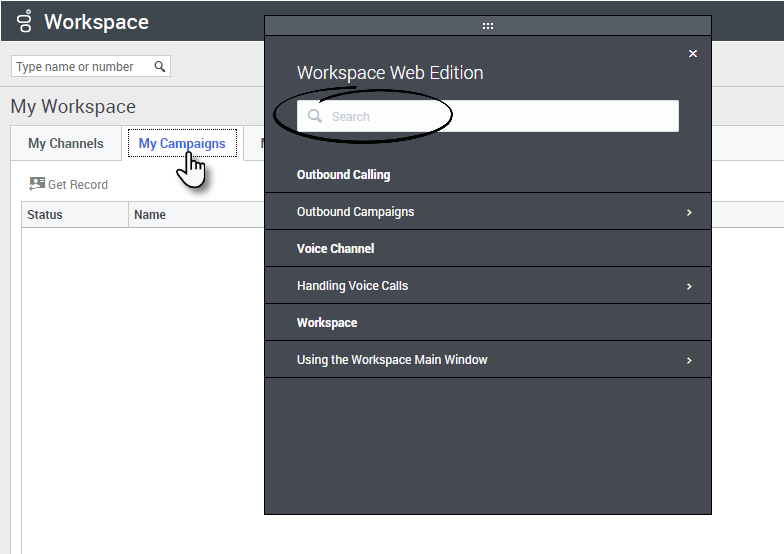Expand Using the Workspace Main Window chevron

[x=689, y=360]
